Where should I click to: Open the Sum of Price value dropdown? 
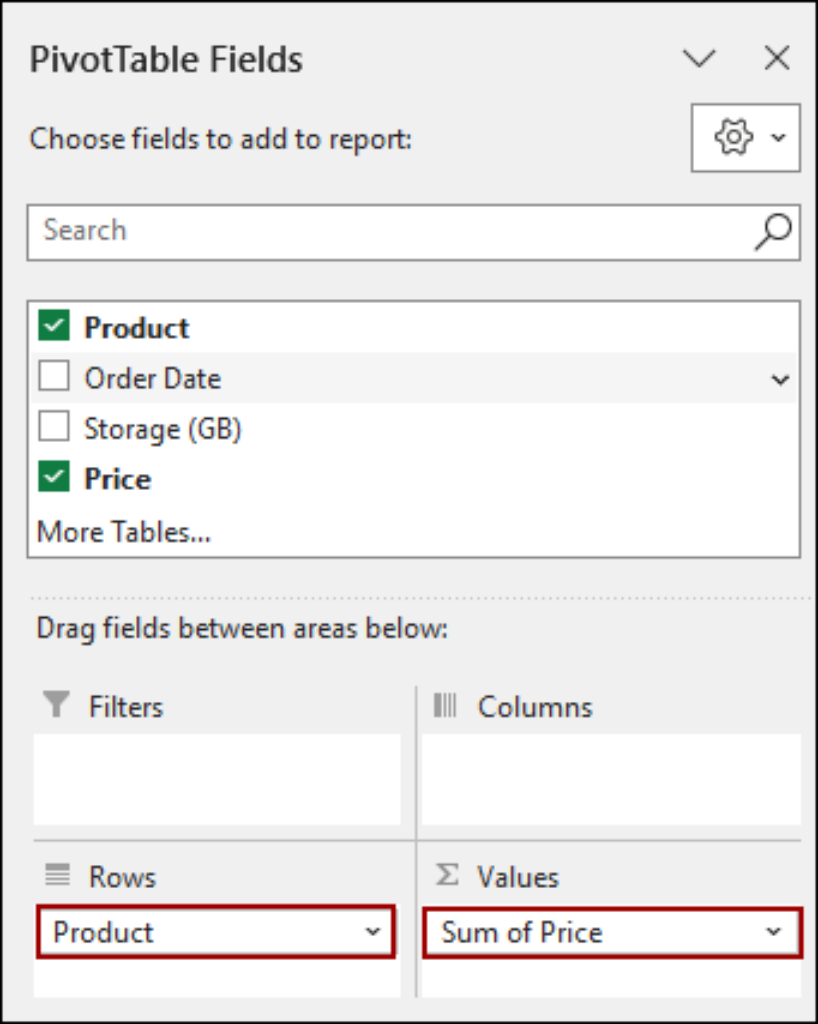tap(774, 932)
